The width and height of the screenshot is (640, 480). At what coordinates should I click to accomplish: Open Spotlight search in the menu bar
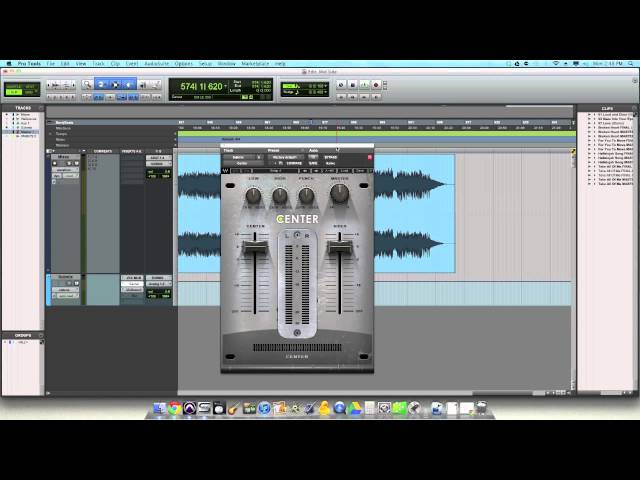pos(631,64)
